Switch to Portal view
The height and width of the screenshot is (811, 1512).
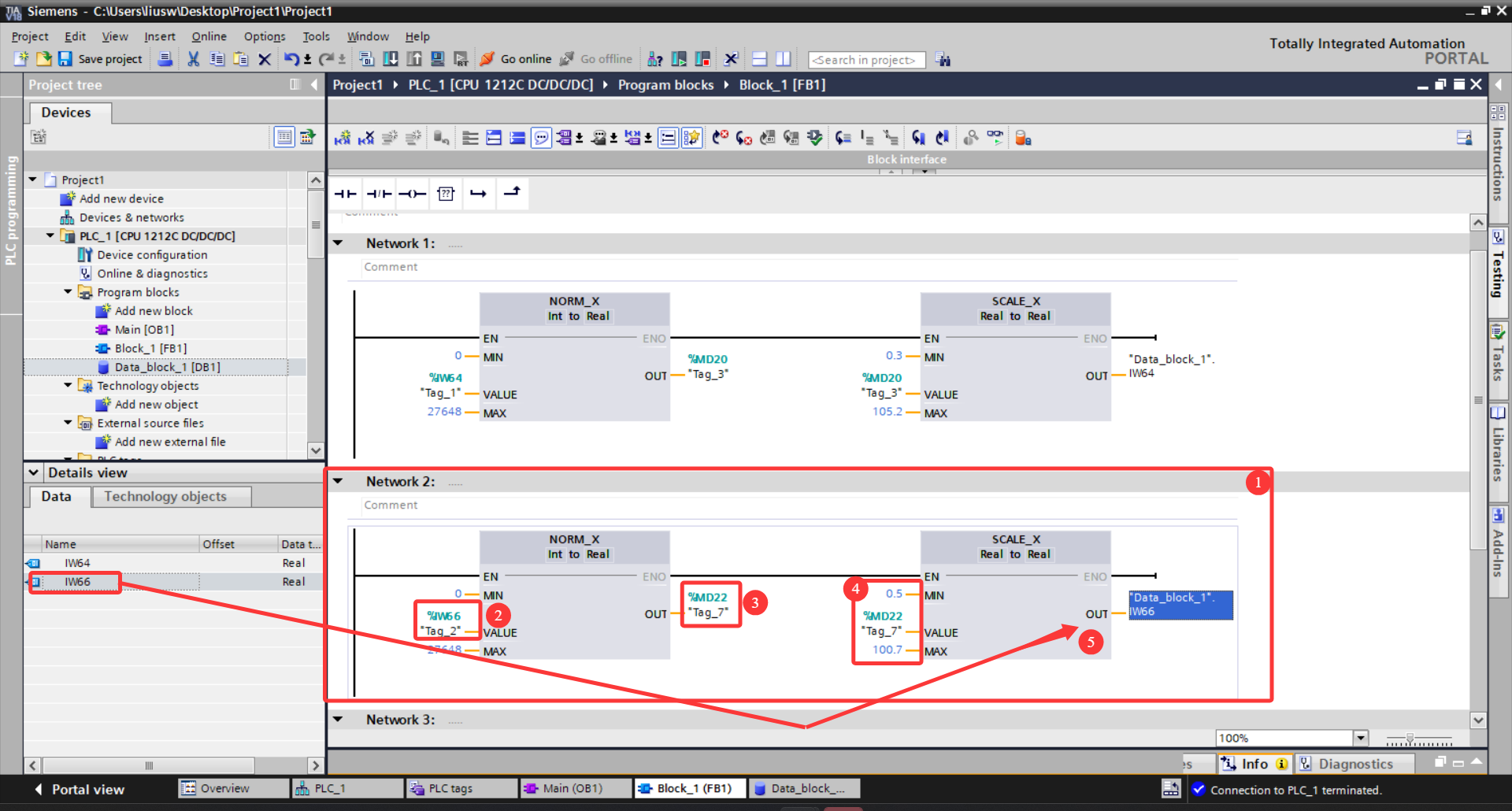tap(79, 789)
